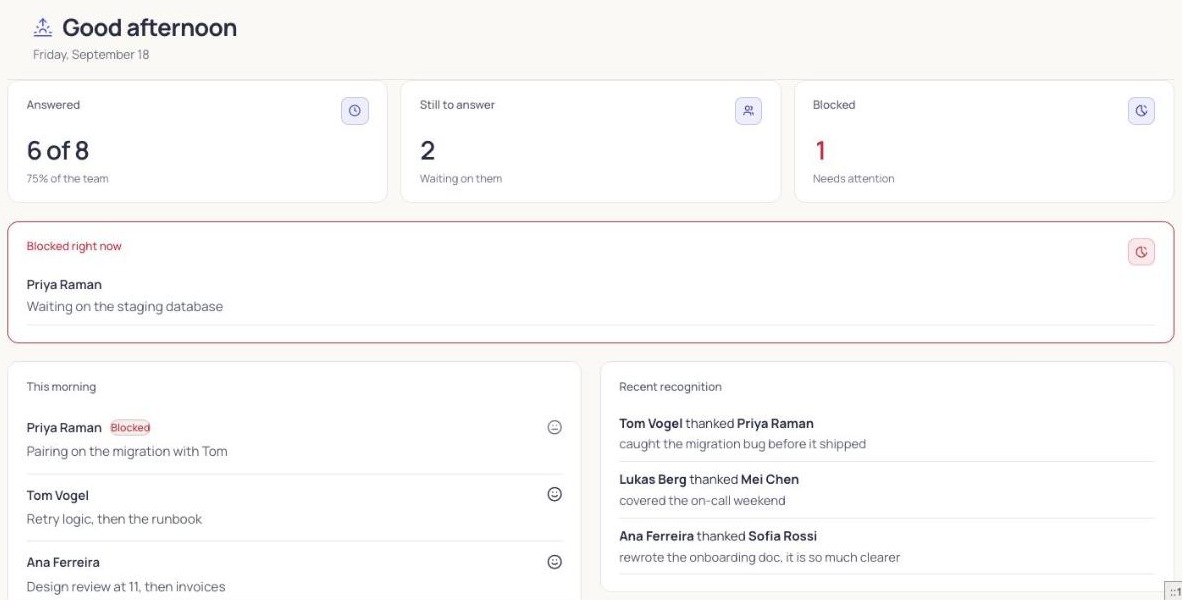The image size is (1182, 600).
Task: Click the smiley face on Tom Vogel's morning row
Action: [555, 494]
